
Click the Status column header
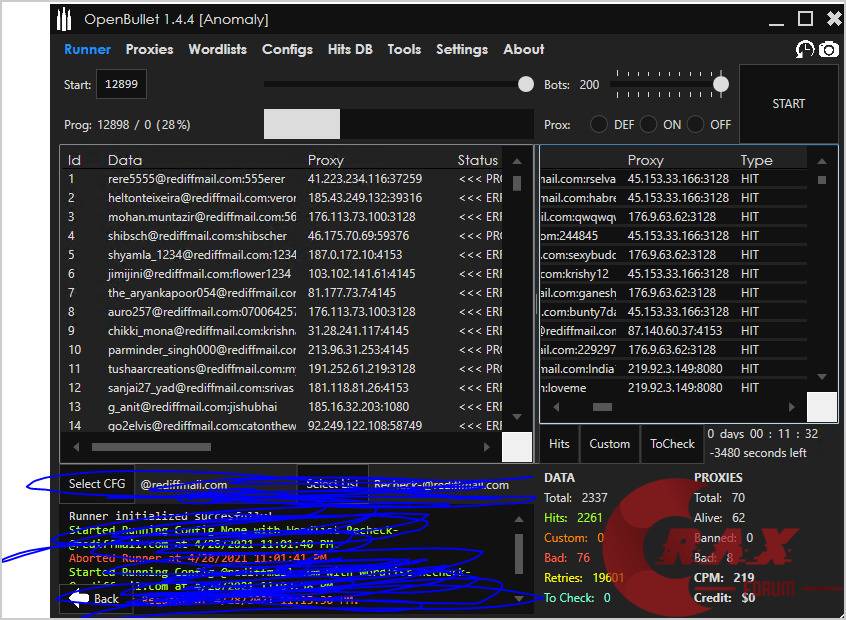pyautogui.click(x=478, y=160)
